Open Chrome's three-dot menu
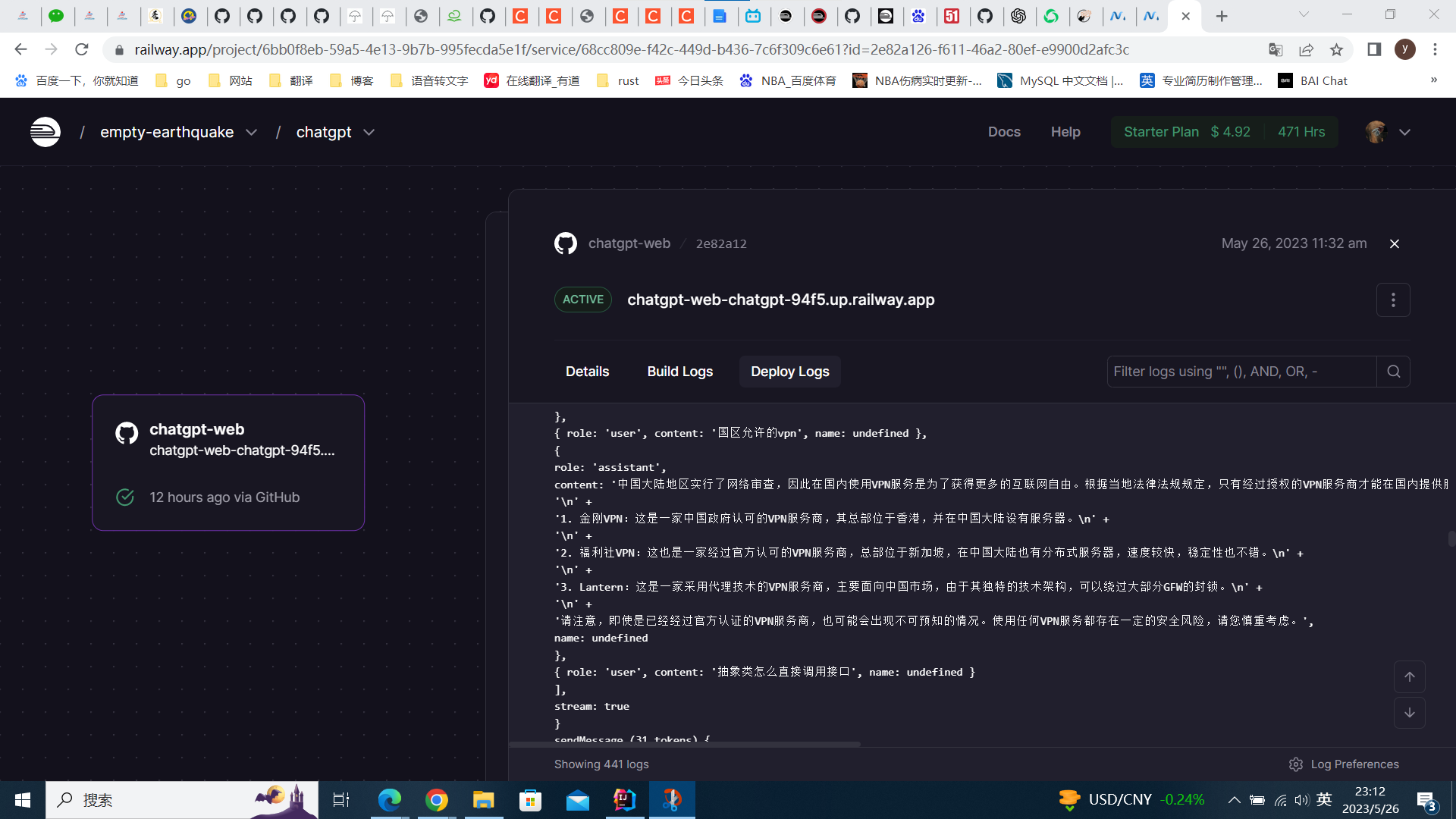The width and height of the screenshot is (1456, 819). (1435, 49)
